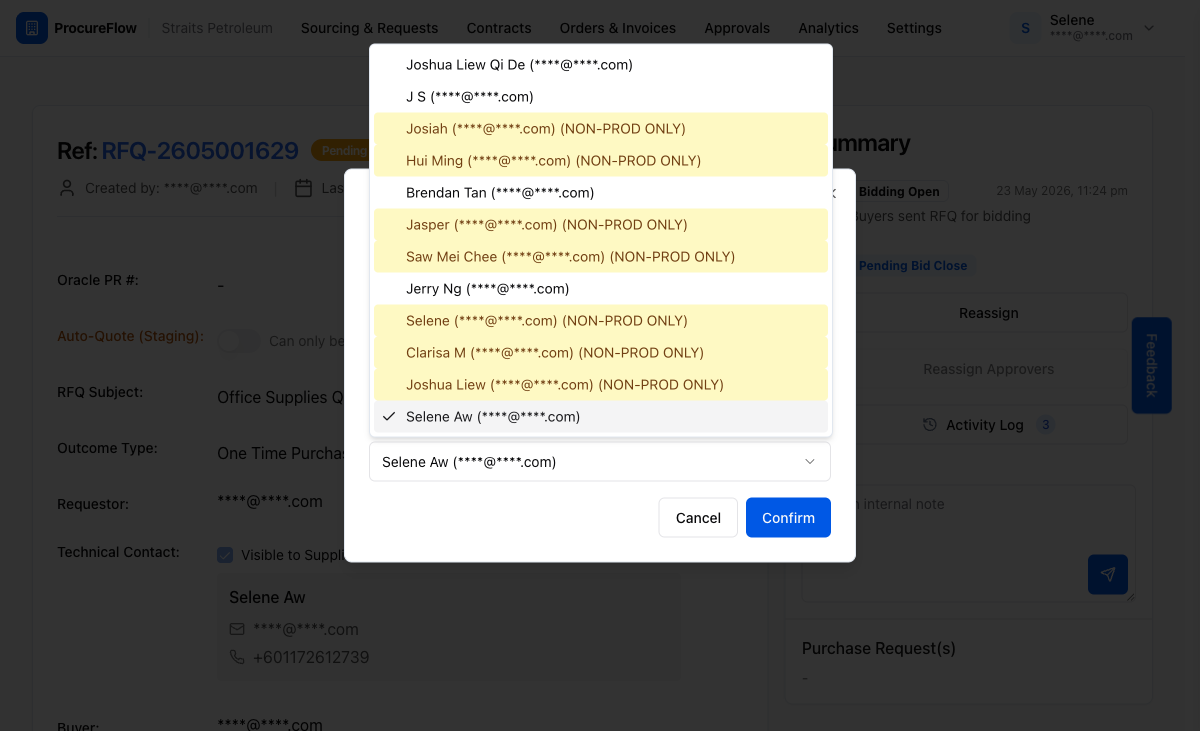Click Reassign Approvers button
This screenshot has height=731, width=1200.
[x=988, y=369]
